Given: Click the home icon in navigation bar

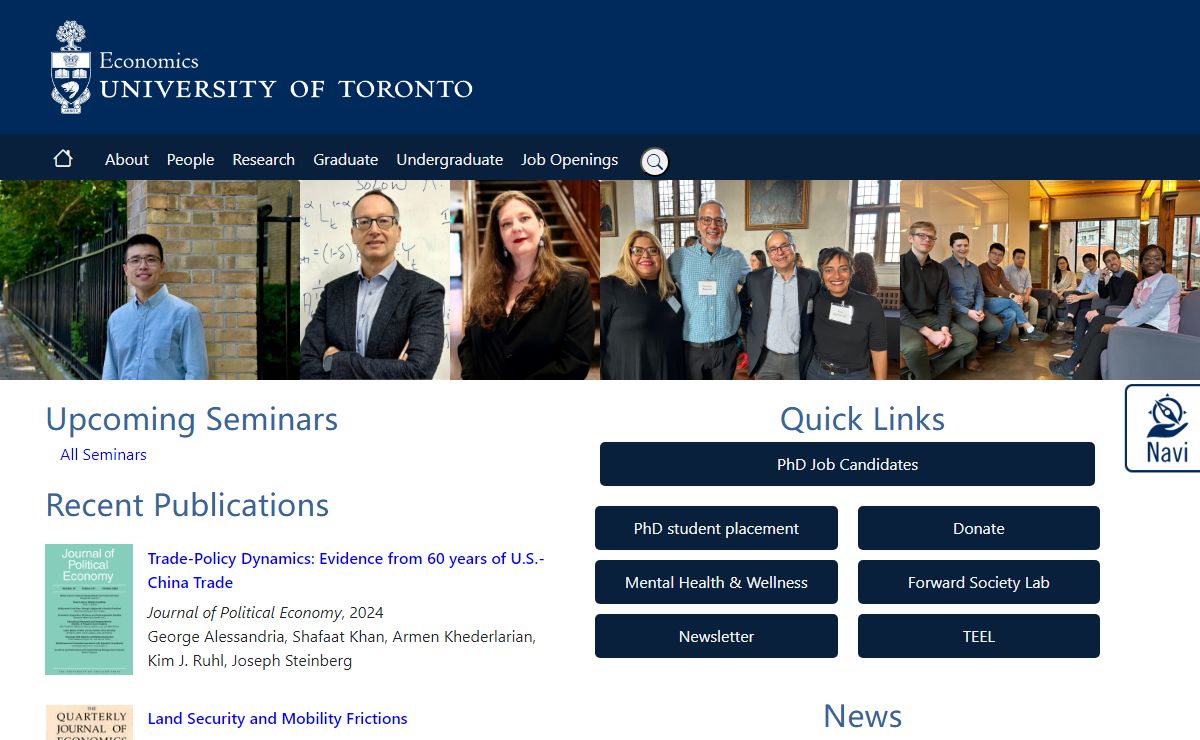Looking at the screenshot, I should tap(63, 158).
